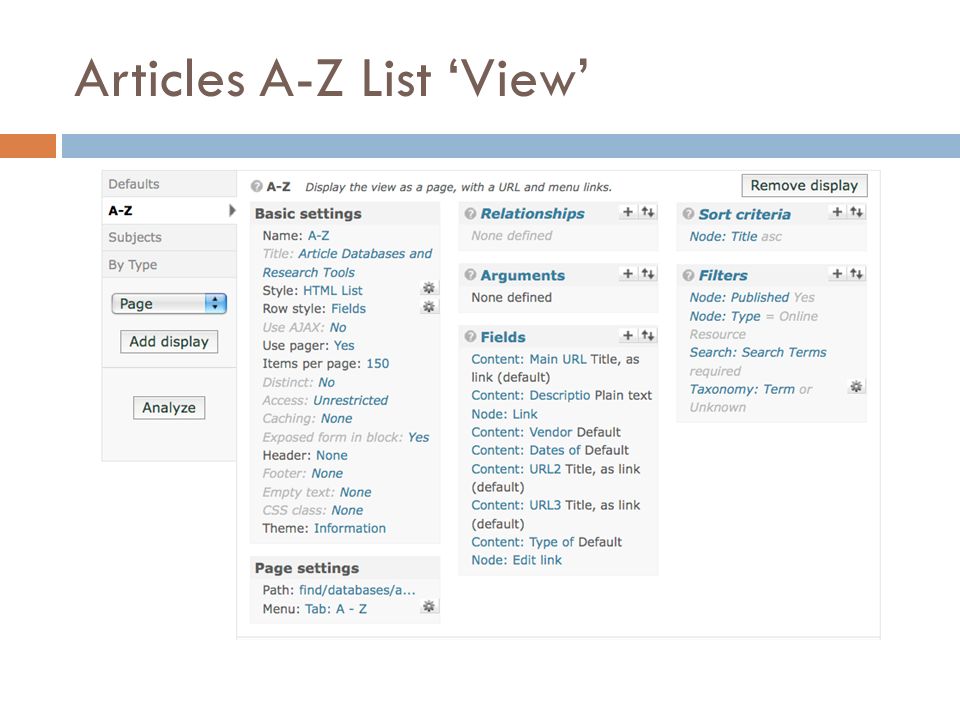Open Relationships help icon

[x=470, y=214]
